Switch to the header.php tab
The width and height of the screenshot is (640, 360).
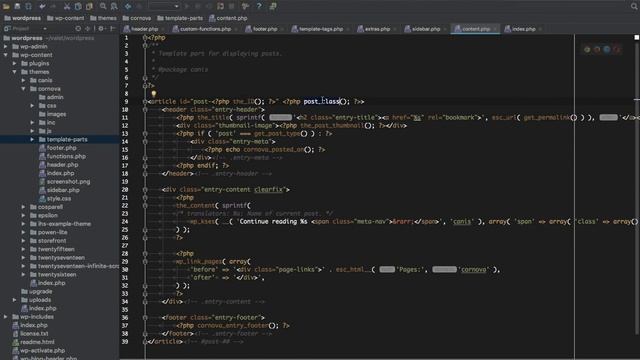tap(144, 29)
